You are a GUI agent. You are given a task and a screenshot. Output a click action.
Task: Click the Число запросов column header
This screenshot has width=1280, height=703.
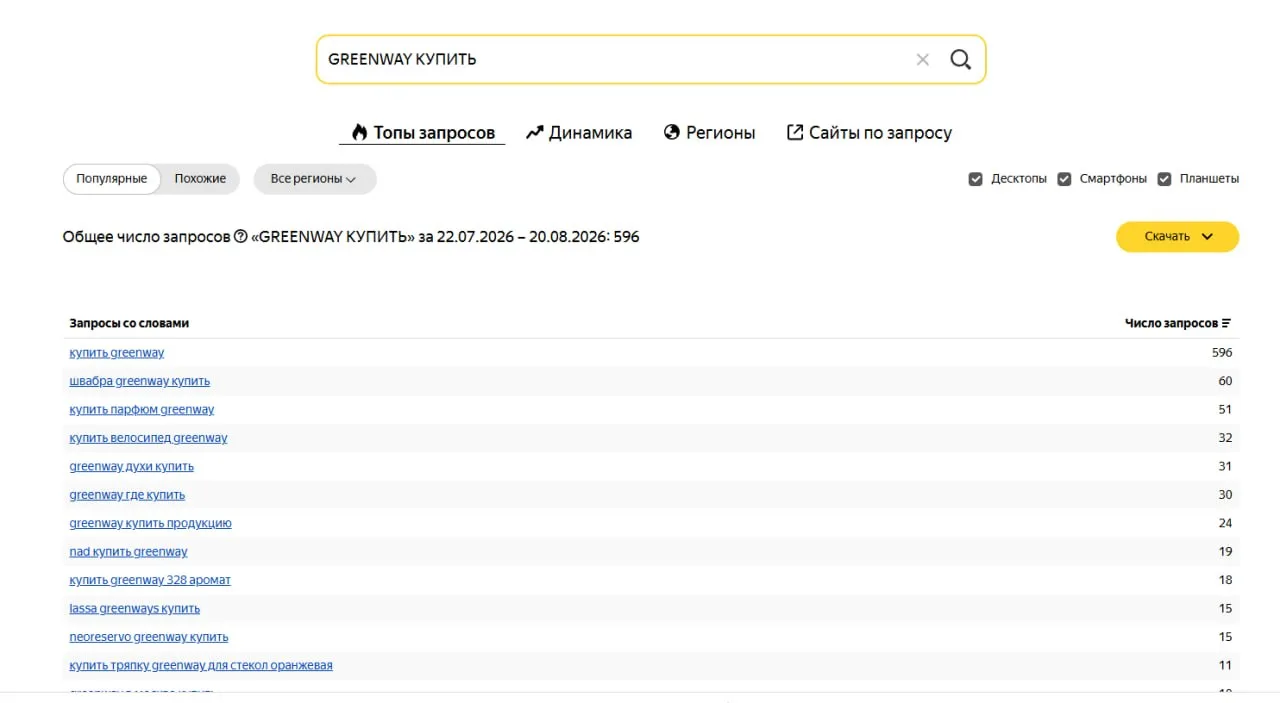(x=1171, y=323)
